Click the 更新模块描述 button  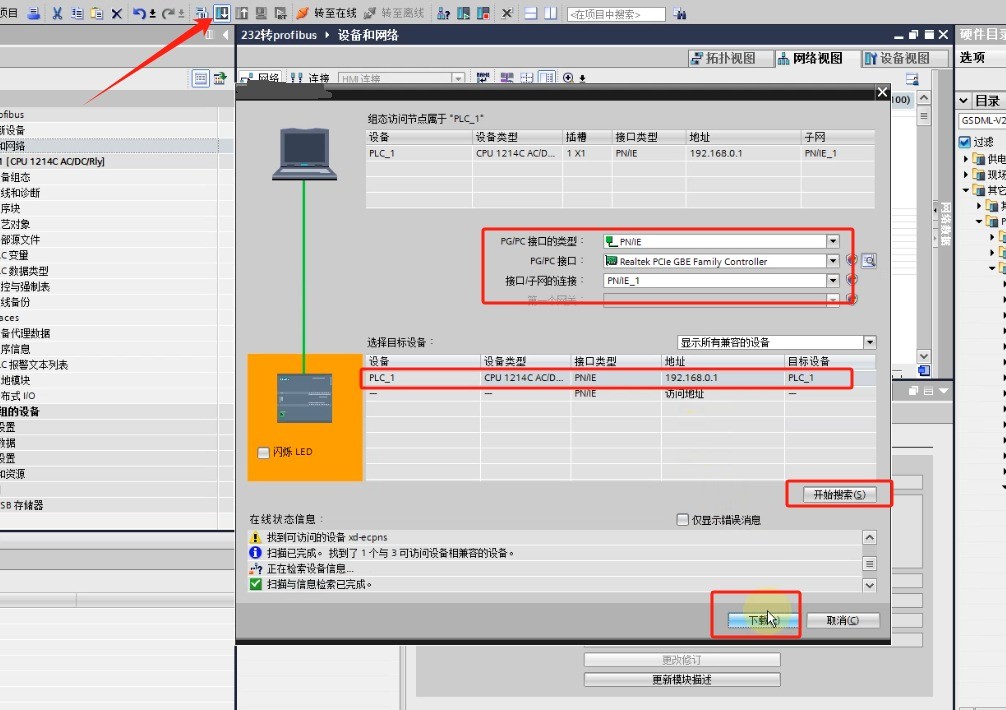pyautogui.click(x=681, y=680)
